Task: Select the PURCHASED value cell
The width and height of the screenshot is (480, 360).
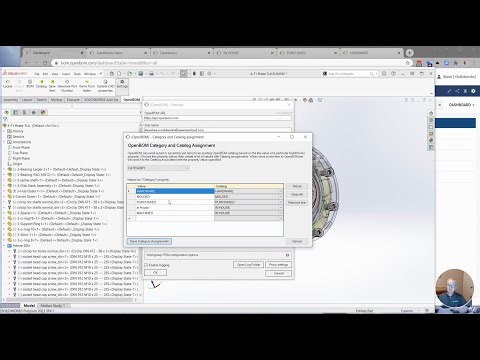Action: (x=175, y=202)
